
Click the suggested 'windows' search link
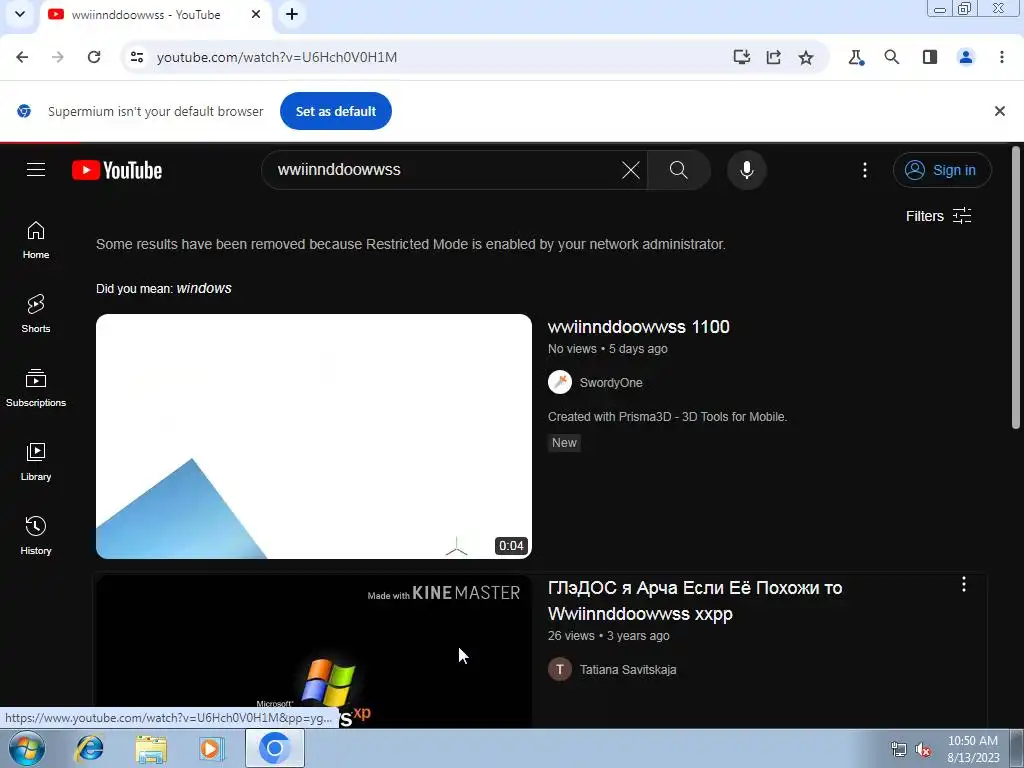coord(204,288)
